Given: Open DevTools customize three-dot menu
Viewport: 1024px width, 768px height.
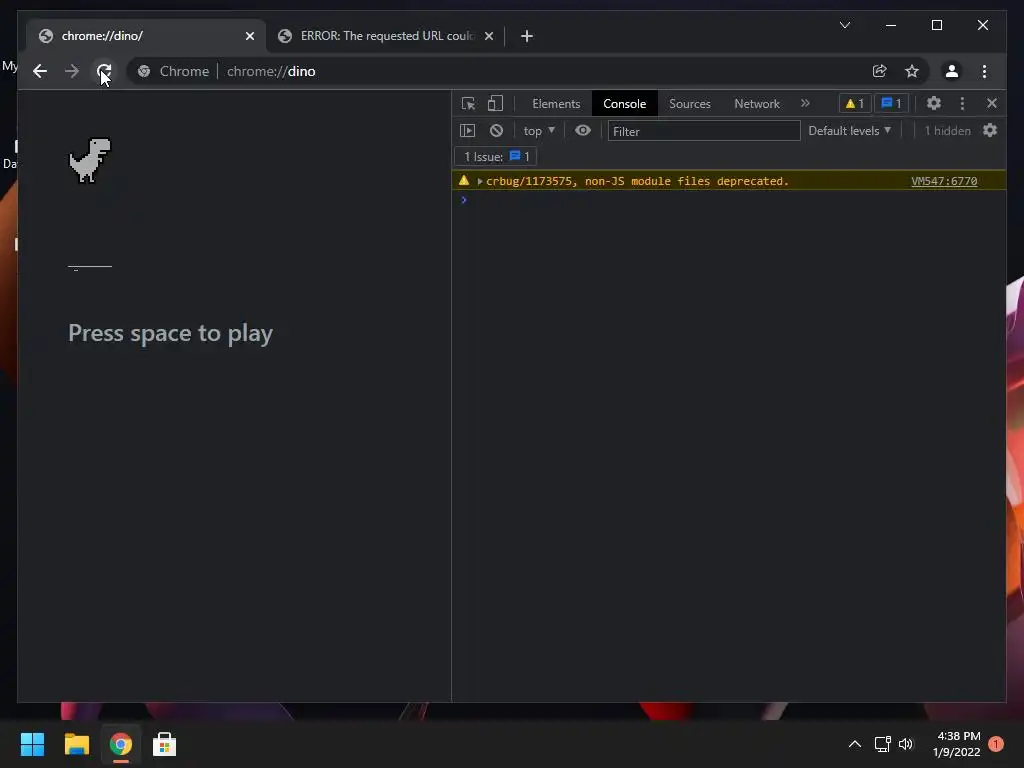Looking at the screenshot, I should pos(962,103).
